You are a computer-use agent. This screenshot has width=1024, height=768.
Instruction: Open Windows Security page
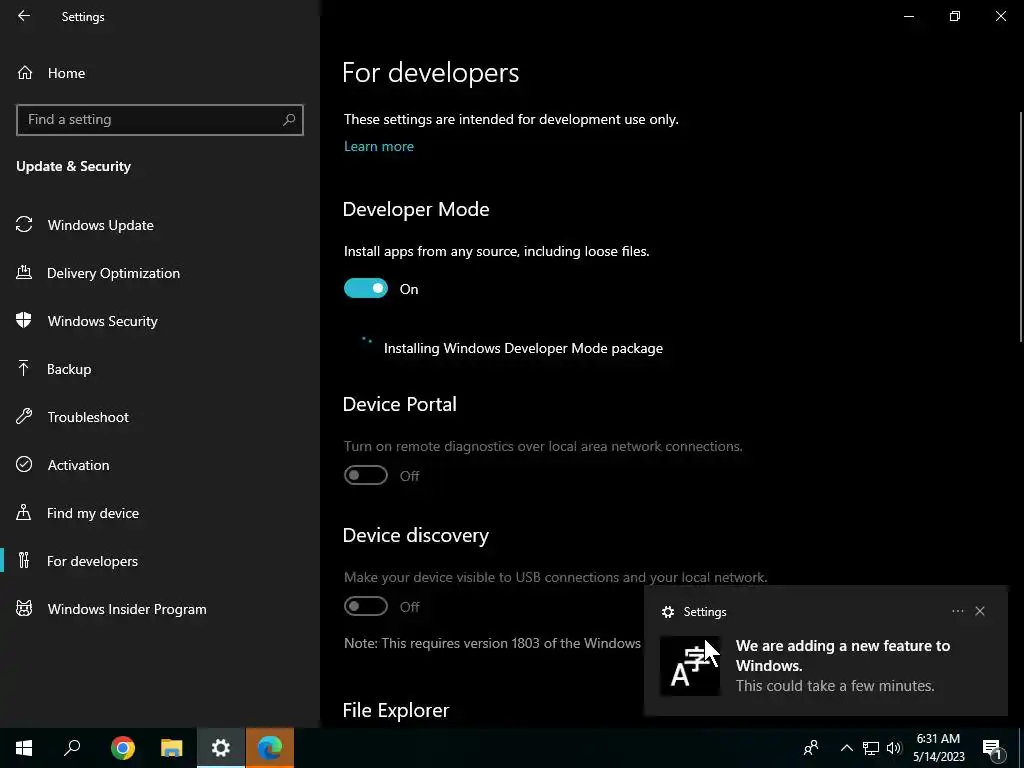coord(160,321)
